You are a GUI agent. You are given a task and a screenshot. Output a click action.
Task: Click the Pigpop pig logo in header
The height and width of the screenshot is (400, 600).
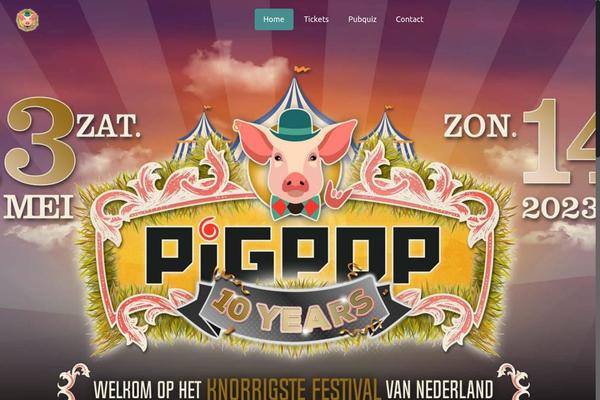[28, 20]
